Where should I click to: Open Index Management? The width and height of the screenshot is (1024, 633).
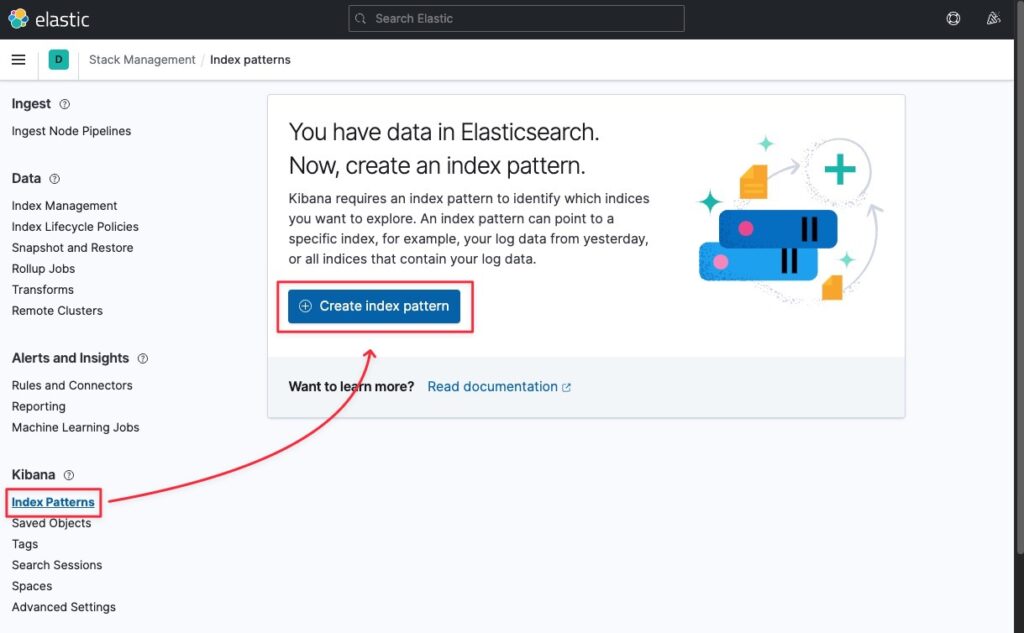pyautogui.click(x=64, y=206)
